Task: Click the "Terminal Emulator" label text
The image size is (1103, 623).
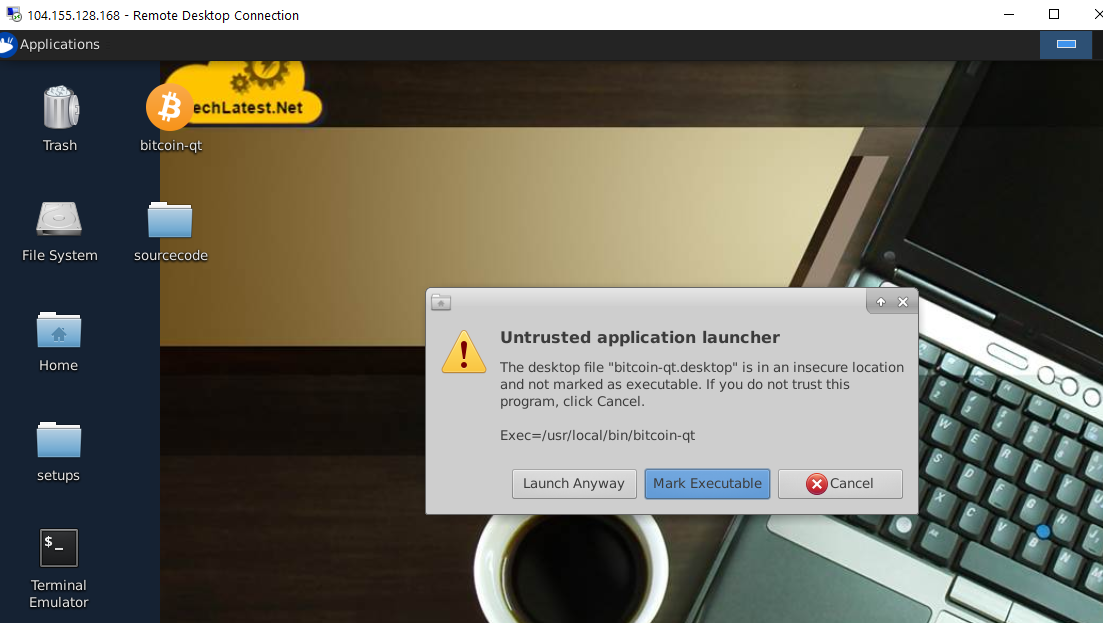Action: pyautogui.click(x=59, y=593)
